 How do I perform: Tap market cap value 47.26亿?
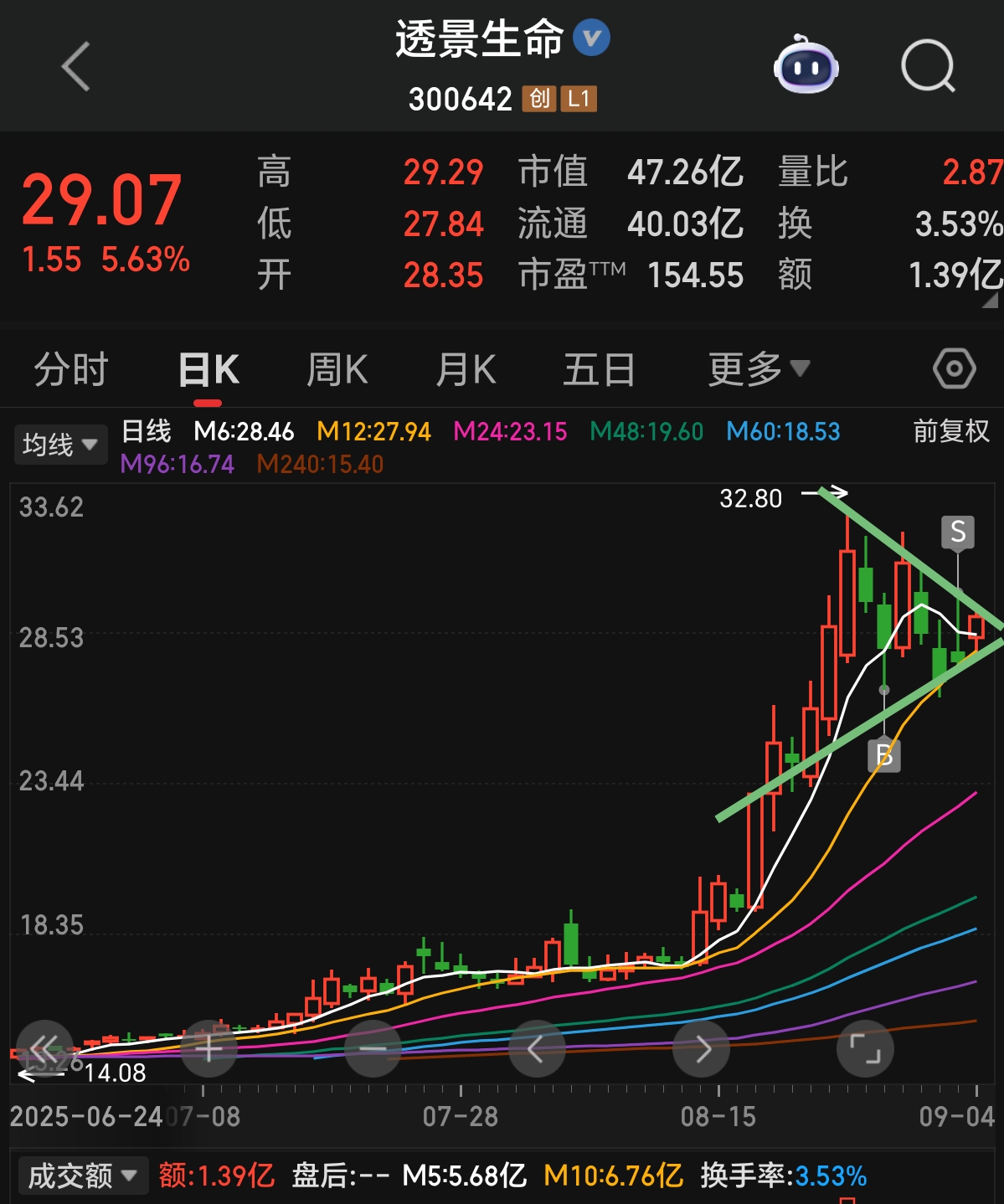coord(685,172)
